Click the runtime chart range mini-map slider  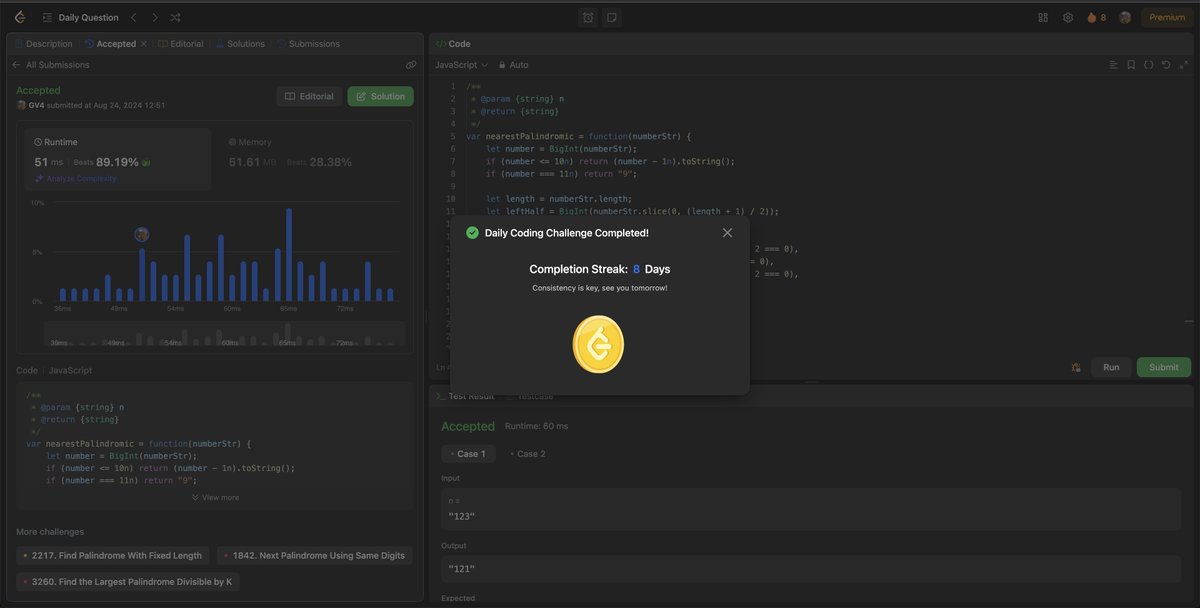(x=225, y=334)
